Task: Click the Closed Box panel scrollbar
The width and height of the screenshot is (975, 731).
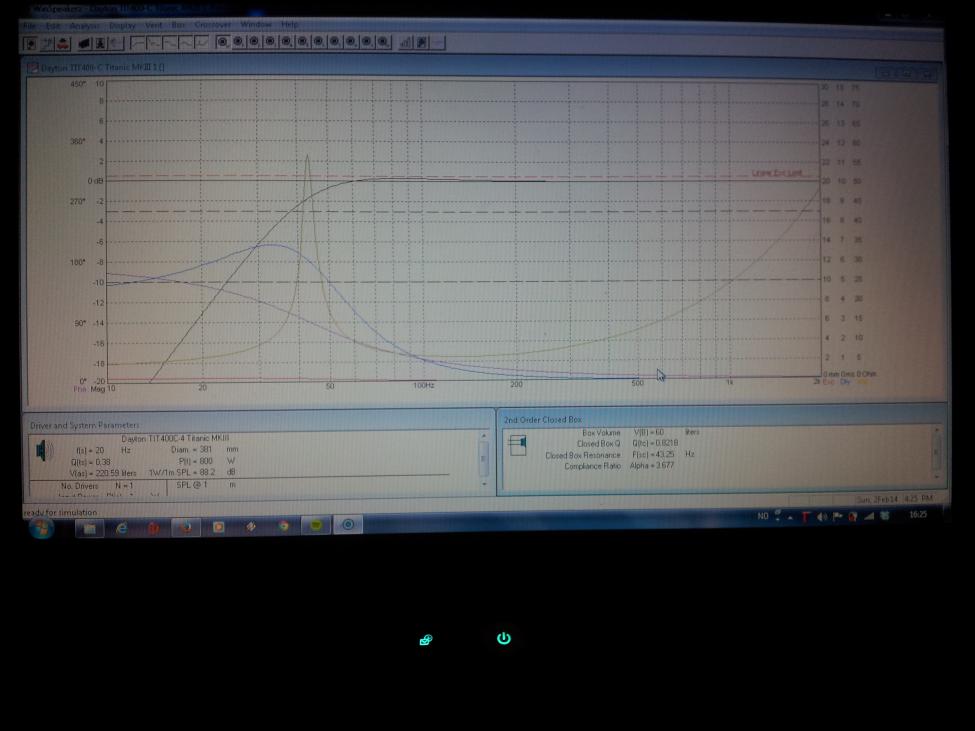Action: (937, 452)
